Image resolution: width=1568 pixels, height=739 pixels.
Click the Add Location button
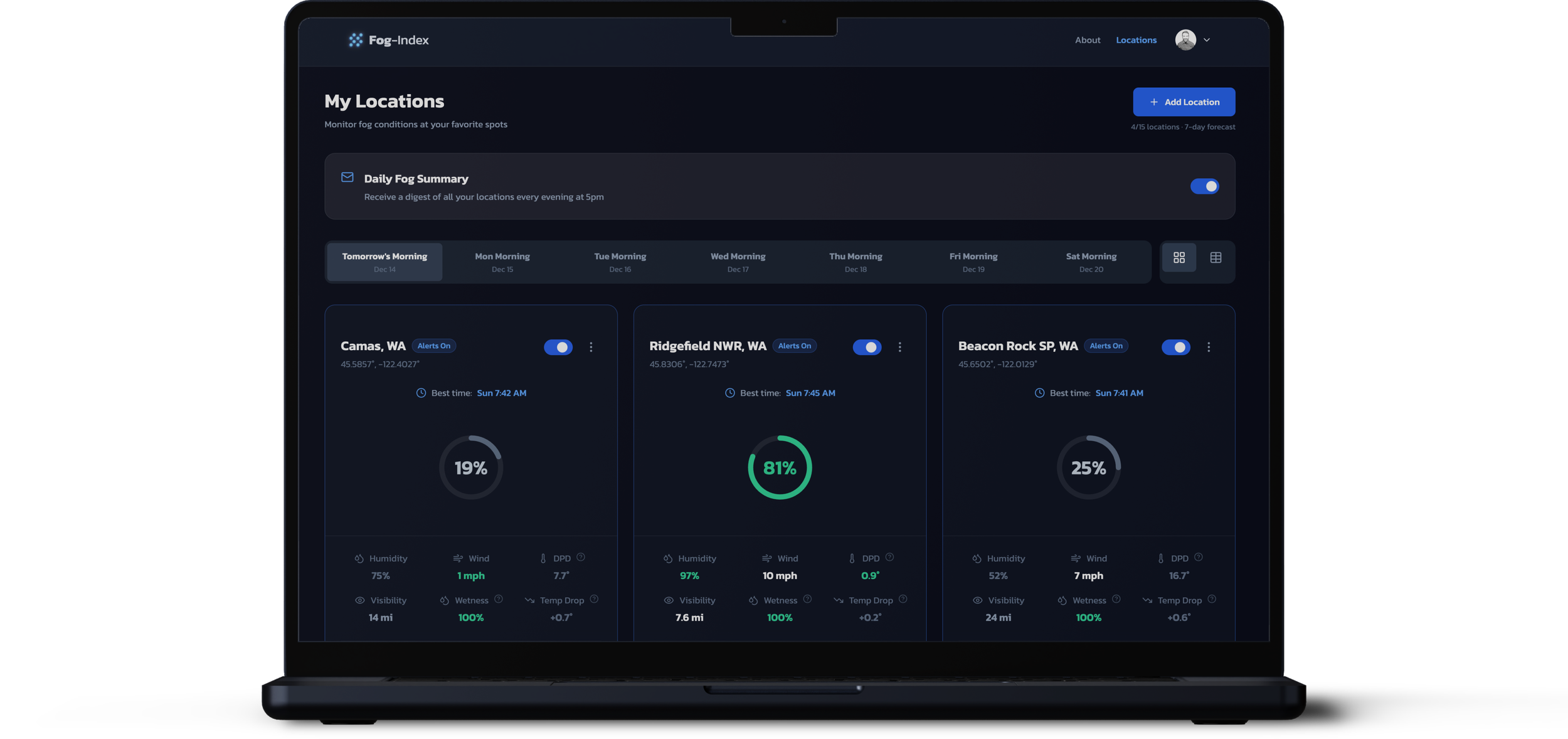(x=1184, y=102)
